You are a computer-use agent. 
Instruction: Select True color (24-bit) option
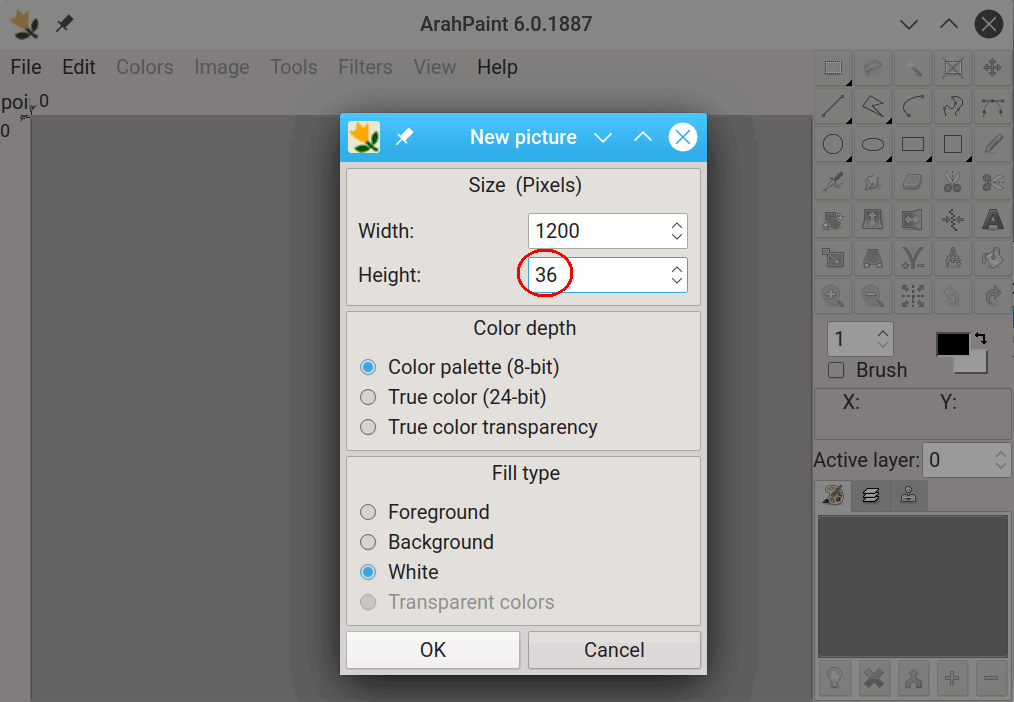point(369,397)
